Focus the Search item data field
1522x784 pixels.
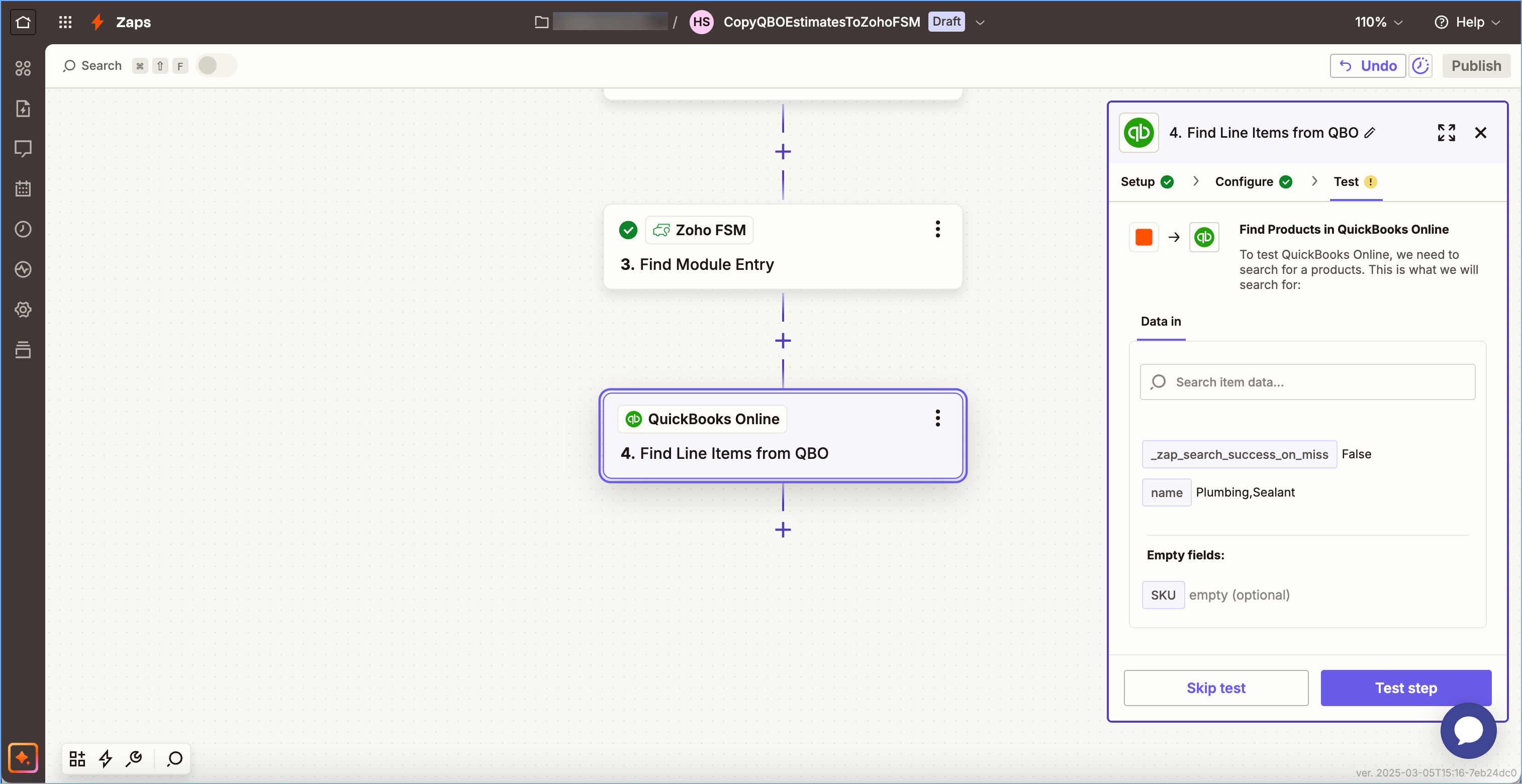1307,381
